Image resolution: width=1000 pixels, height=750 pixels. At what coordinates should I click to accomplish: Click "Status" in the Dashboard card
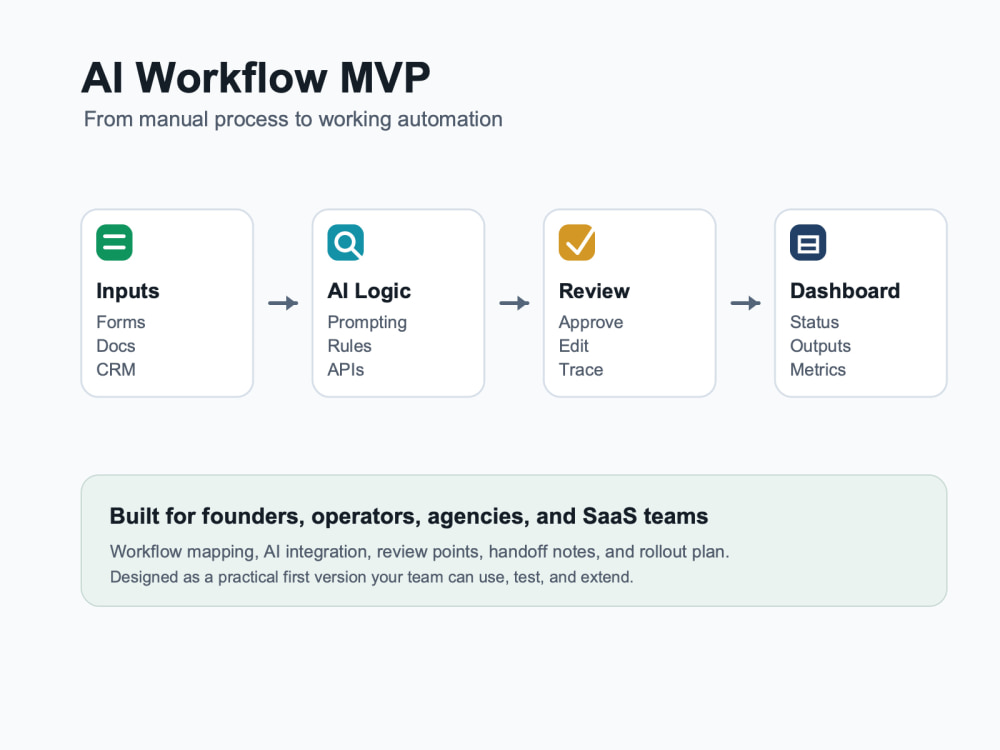(x=814, y=322)
